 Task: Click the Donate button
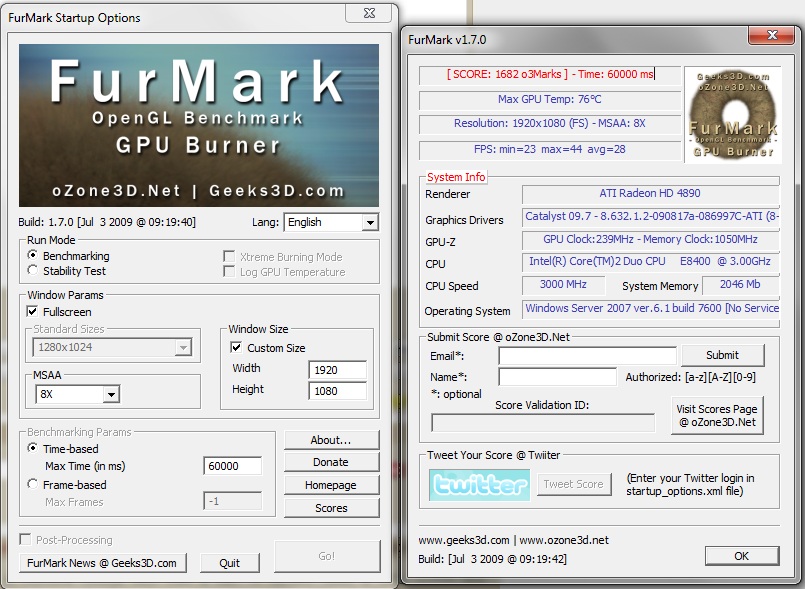(x=331, y=462)
